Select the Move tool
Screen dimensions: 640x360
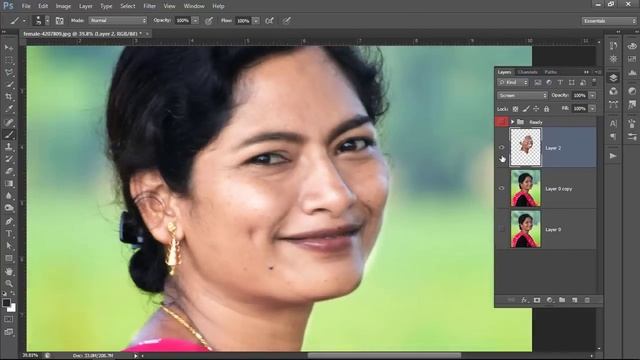click(x=9, y=48)
